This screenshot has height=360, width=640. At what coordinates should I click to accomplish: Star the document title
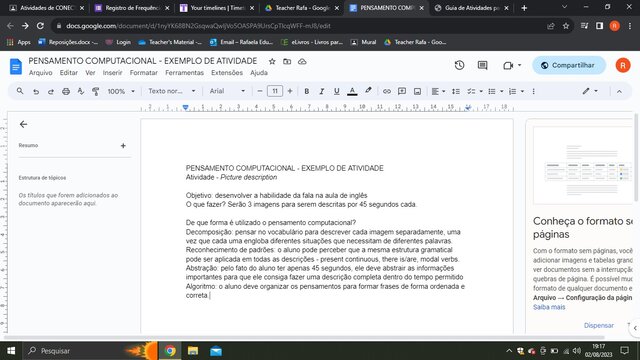click(272, 62)
